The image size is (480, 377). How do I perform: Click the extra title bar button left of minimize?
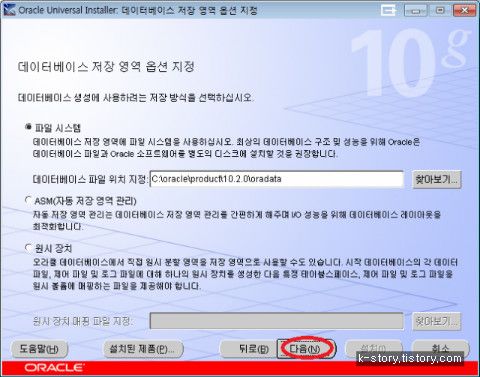pos(389,10)
